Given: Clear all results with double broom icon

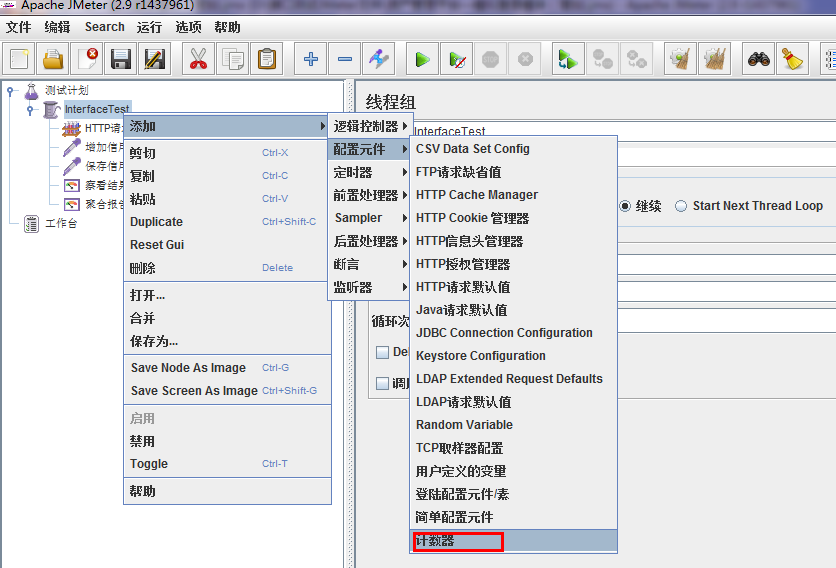Looking at the screenshot, I should click(714, 59).
